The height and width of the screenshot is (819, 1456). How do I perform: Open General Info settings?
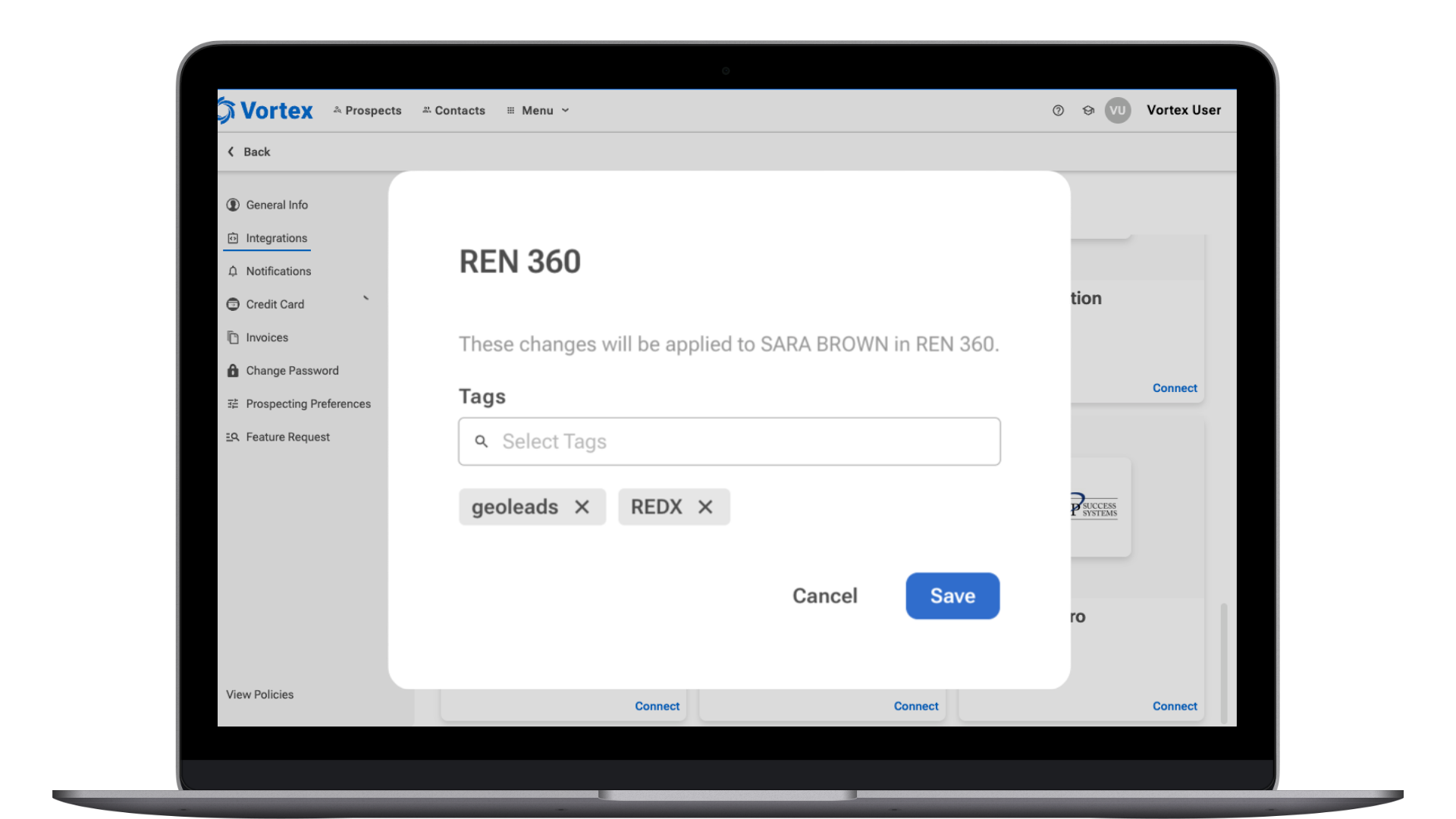point(267,205)
